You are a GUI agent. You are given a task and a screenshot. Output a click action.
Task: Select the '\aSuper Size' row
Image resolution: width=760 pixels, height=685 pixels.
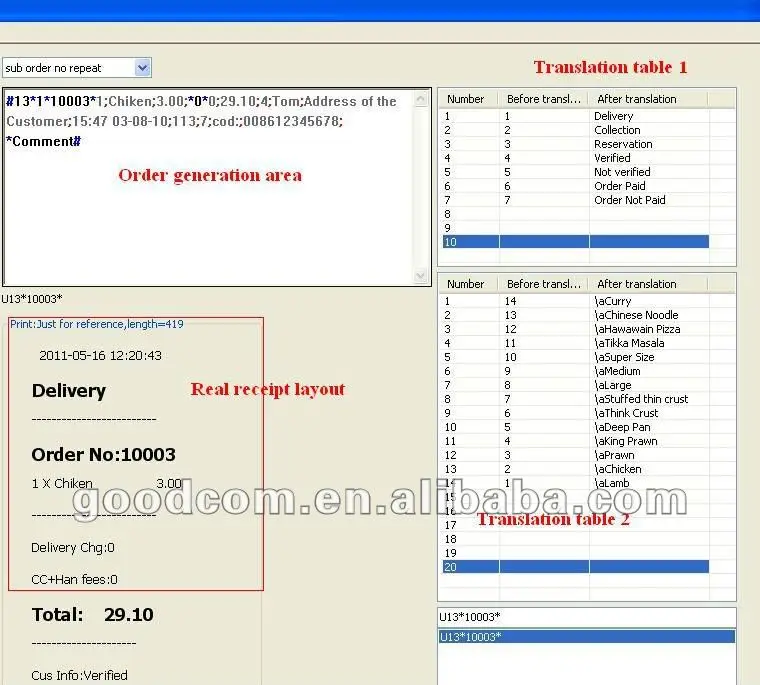pos(576,357)
